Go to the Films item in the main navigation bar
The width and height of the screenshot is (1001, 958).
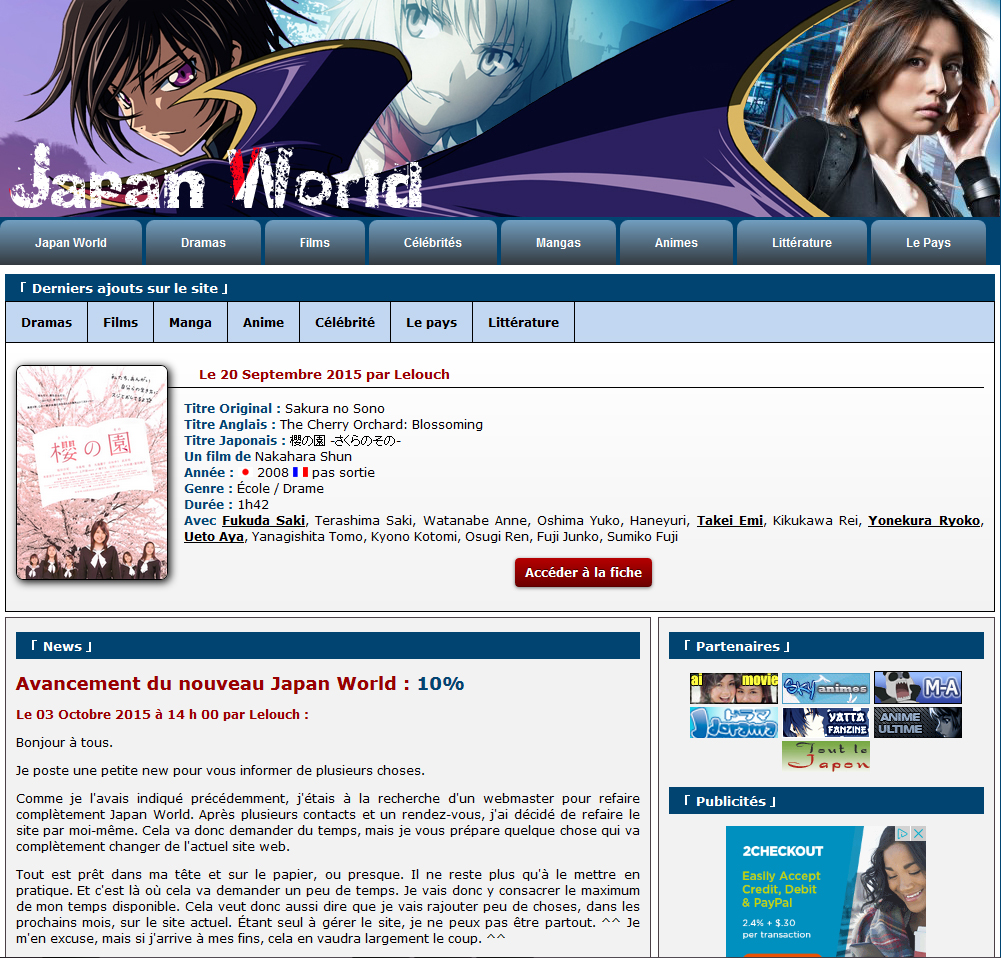click(x=315, y=243)
